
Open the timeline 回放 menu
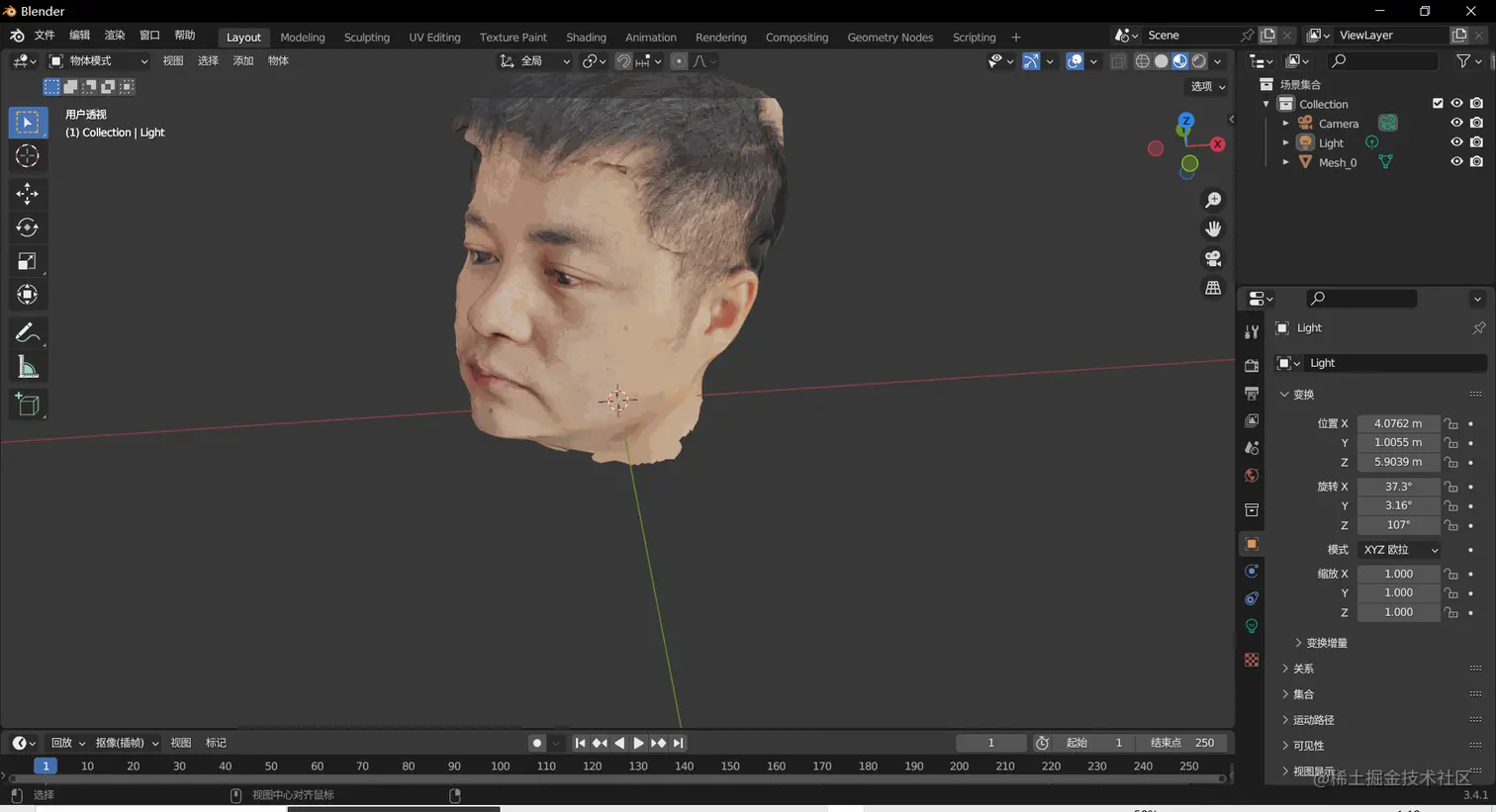tap(68, 743)
